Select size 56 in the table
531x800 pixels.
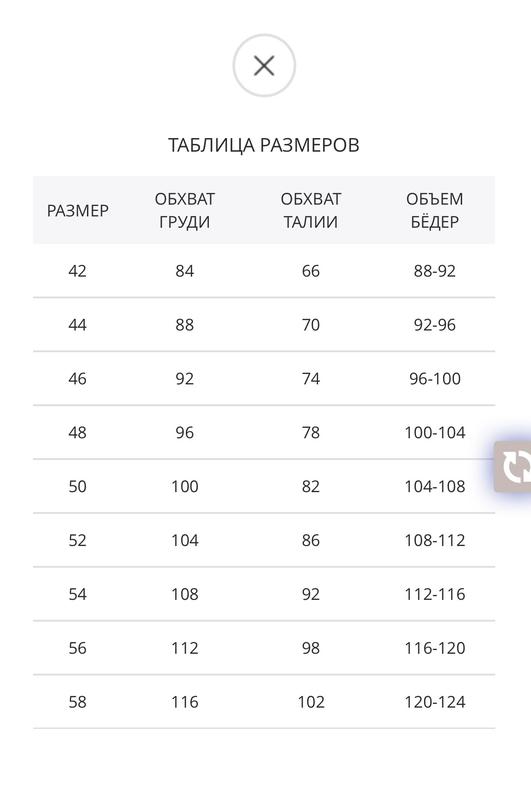tap(78, 648)
